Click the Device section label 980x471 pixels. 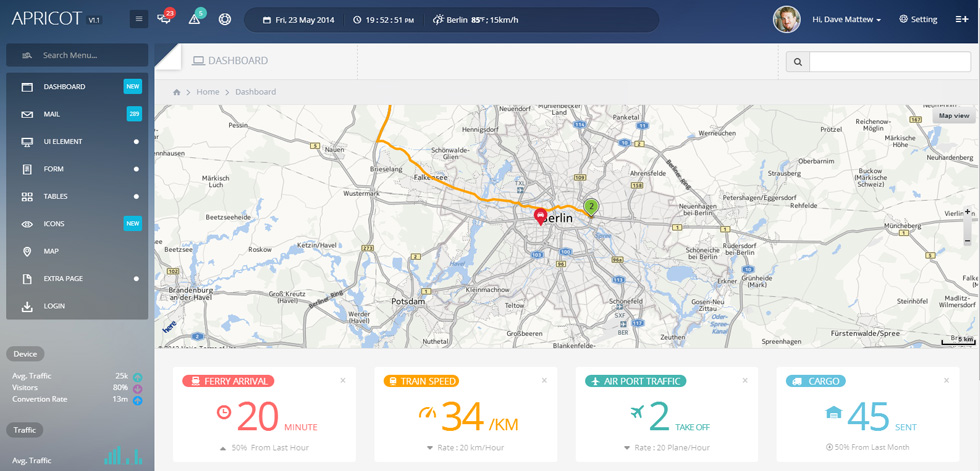26,354
